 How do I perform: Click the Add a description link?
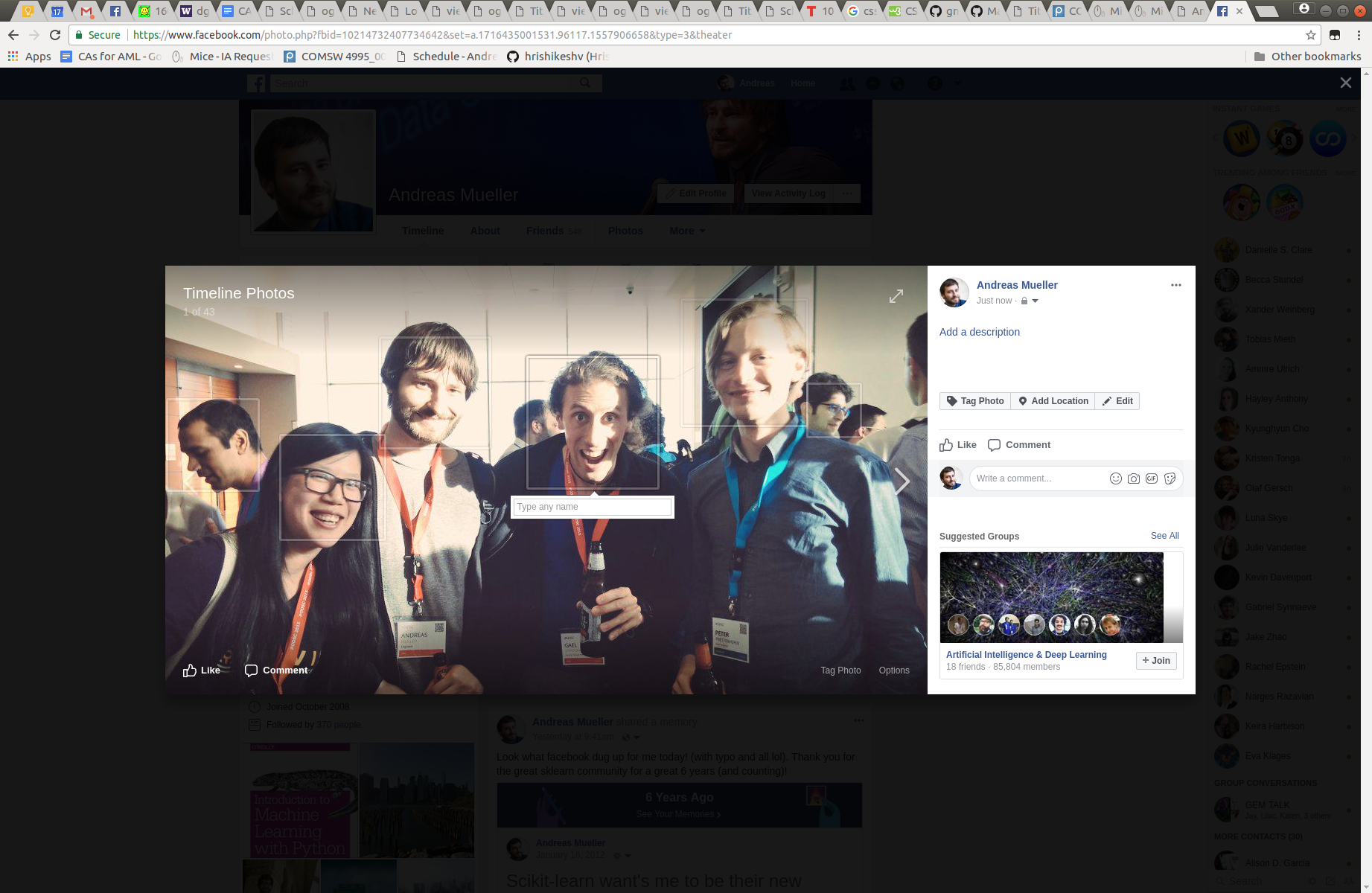pyautogui.click(x=979, y=332)
